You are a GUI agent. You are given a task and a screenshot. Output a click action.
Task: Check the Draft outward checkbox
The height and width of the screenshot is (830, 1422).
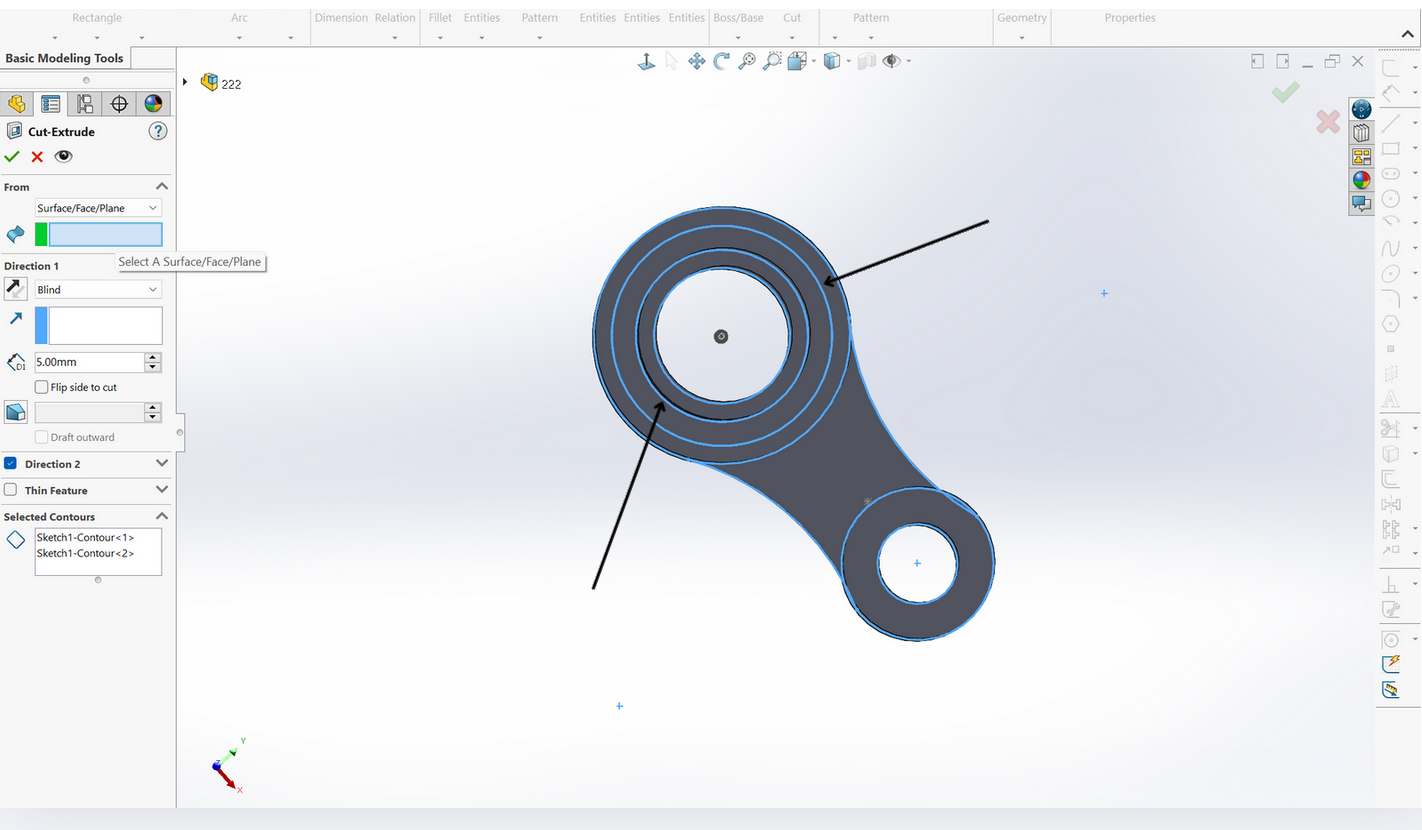(41, 437)
